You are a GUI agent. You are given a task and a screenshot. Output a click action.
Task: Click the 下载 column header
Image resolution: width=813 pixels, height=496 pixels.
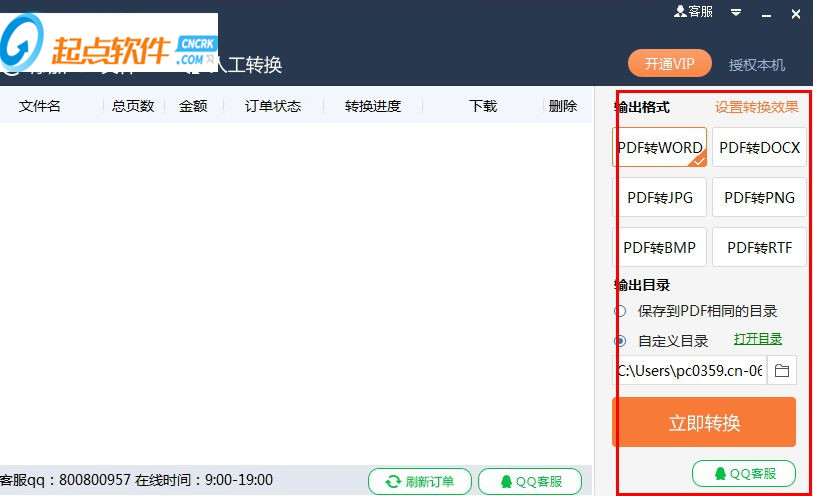(x=483, y=106)
